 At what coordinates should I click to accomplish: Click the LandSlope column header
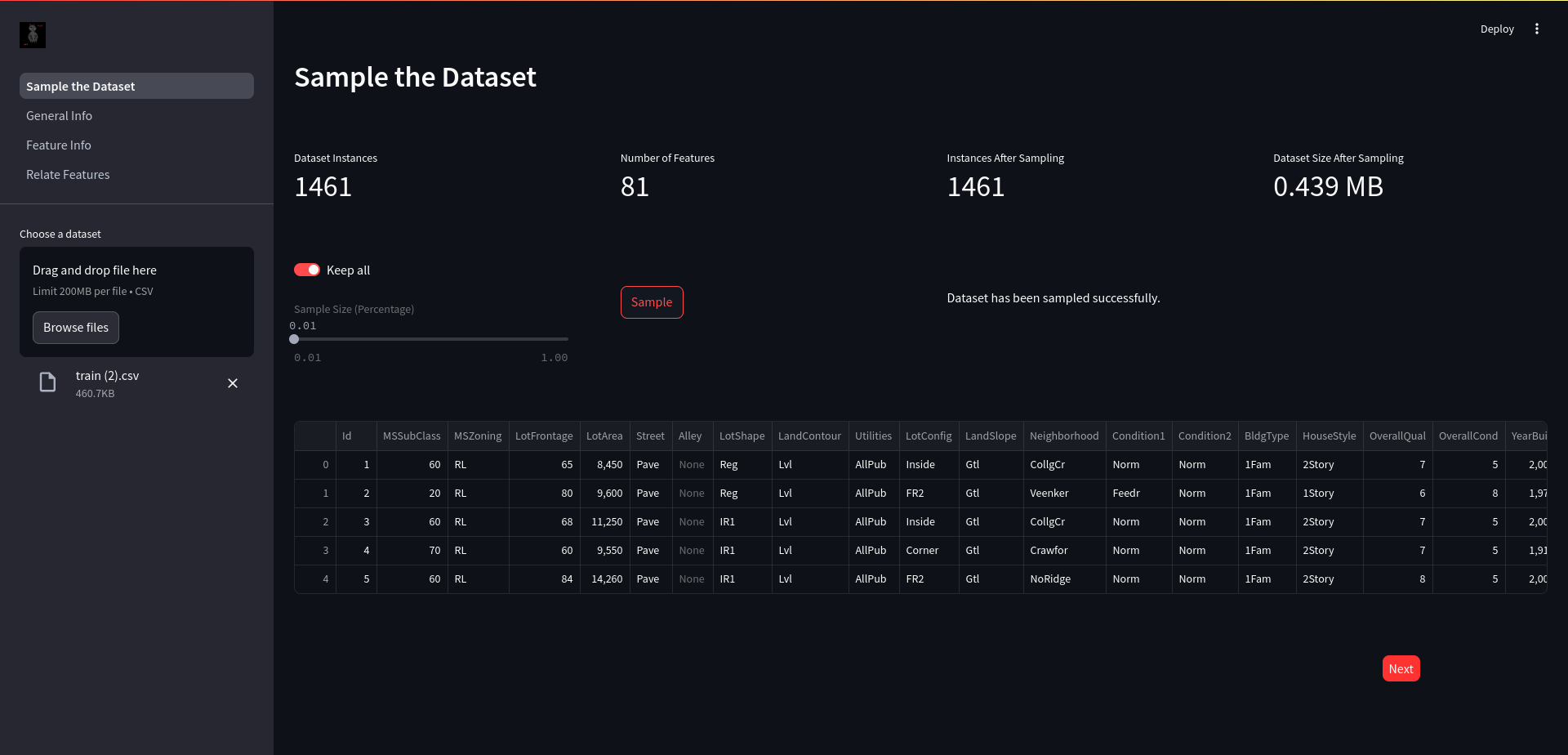click(x=991, y=436)
